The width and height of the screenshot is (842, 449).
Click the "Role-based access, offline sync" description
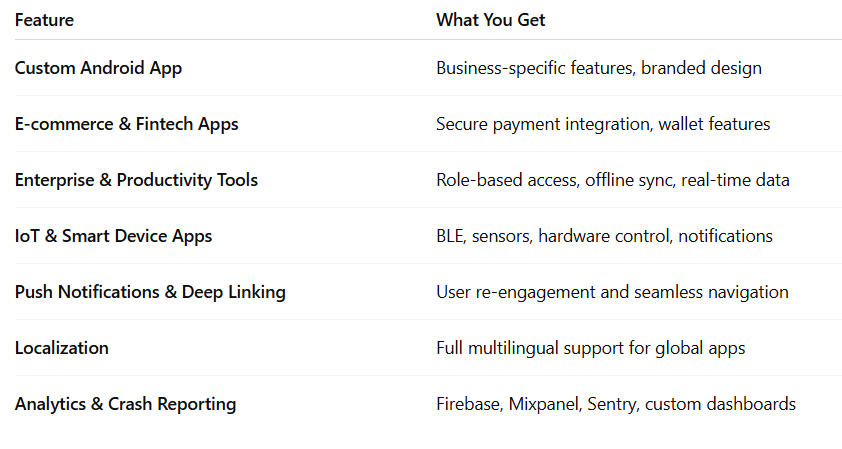[x=545, y=180]
